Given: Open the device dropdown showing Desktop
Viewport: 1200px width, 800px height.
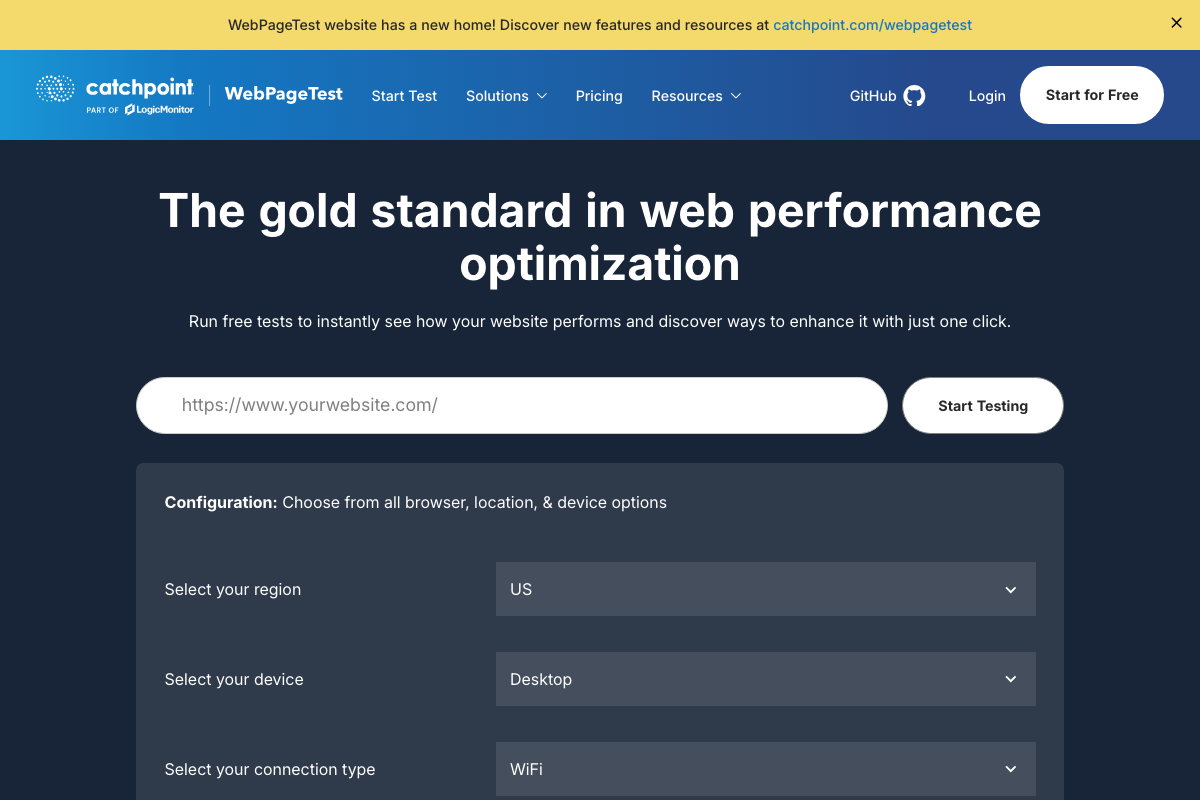Looking at the screenshot, I should coord(766,679).
